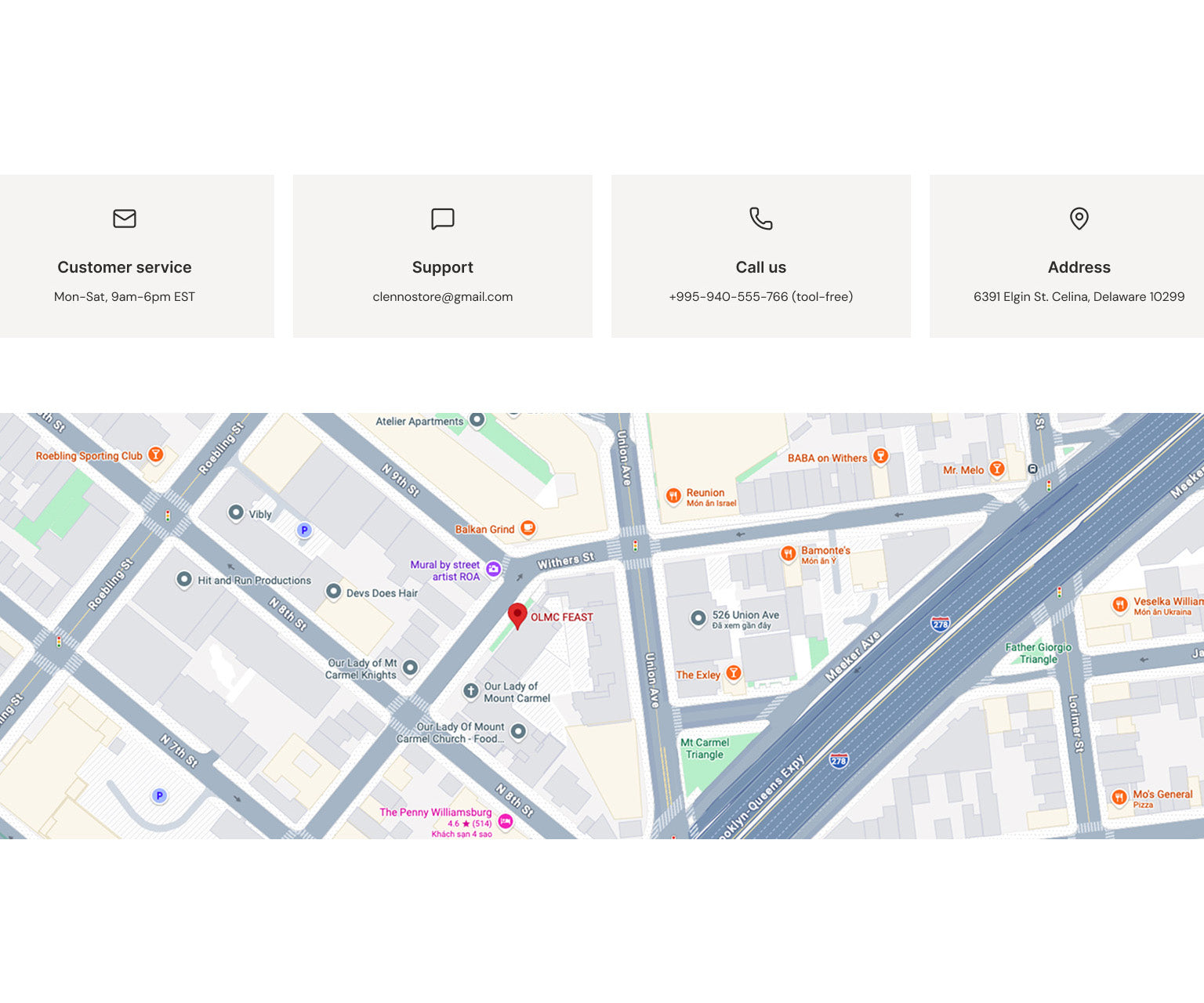Click Mural by street artist ROA marker
Image resolution: width=1204 pixels, height=1003 pixels.
coord(493,570)
